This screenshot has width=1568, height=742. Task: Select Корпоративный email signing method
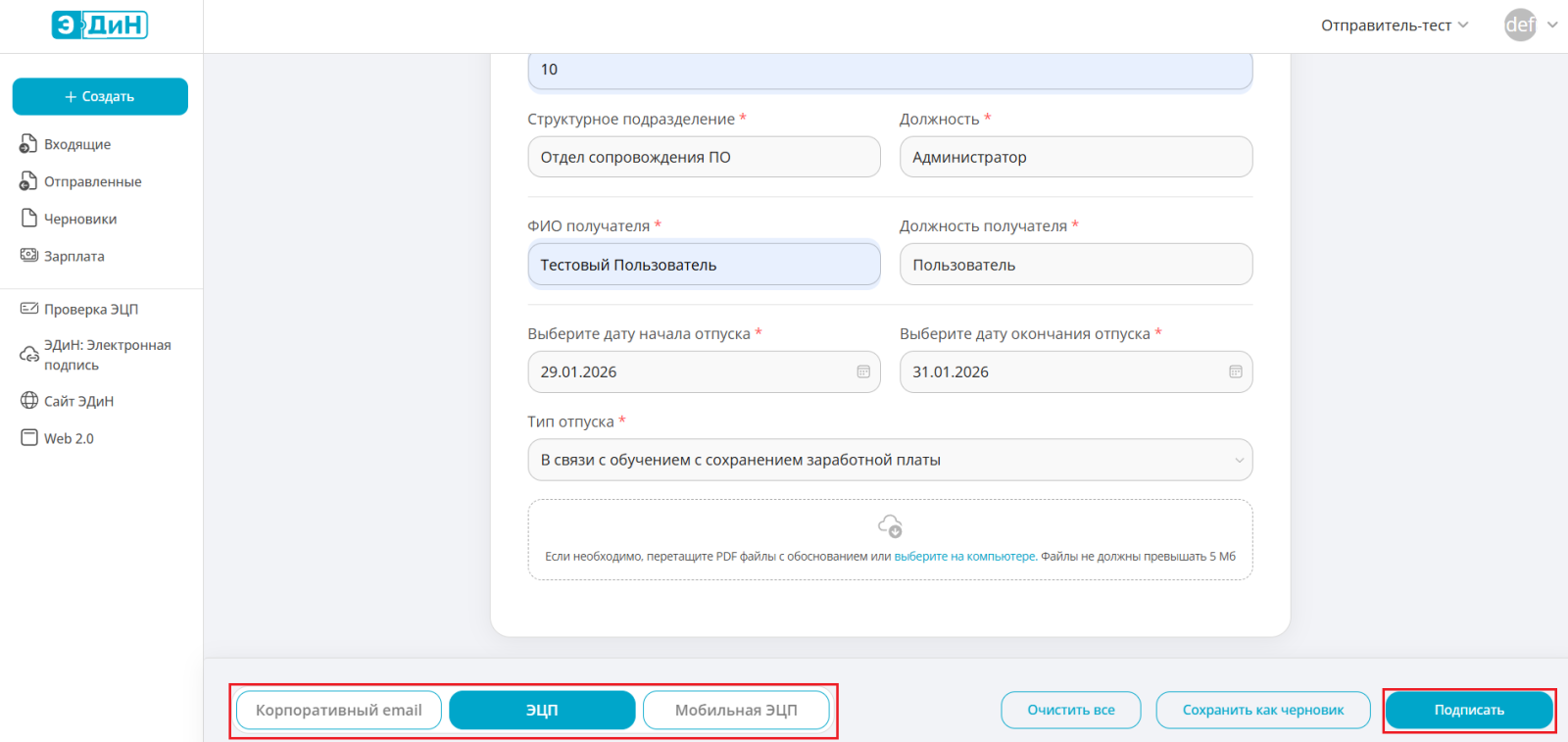pos(339,711)
